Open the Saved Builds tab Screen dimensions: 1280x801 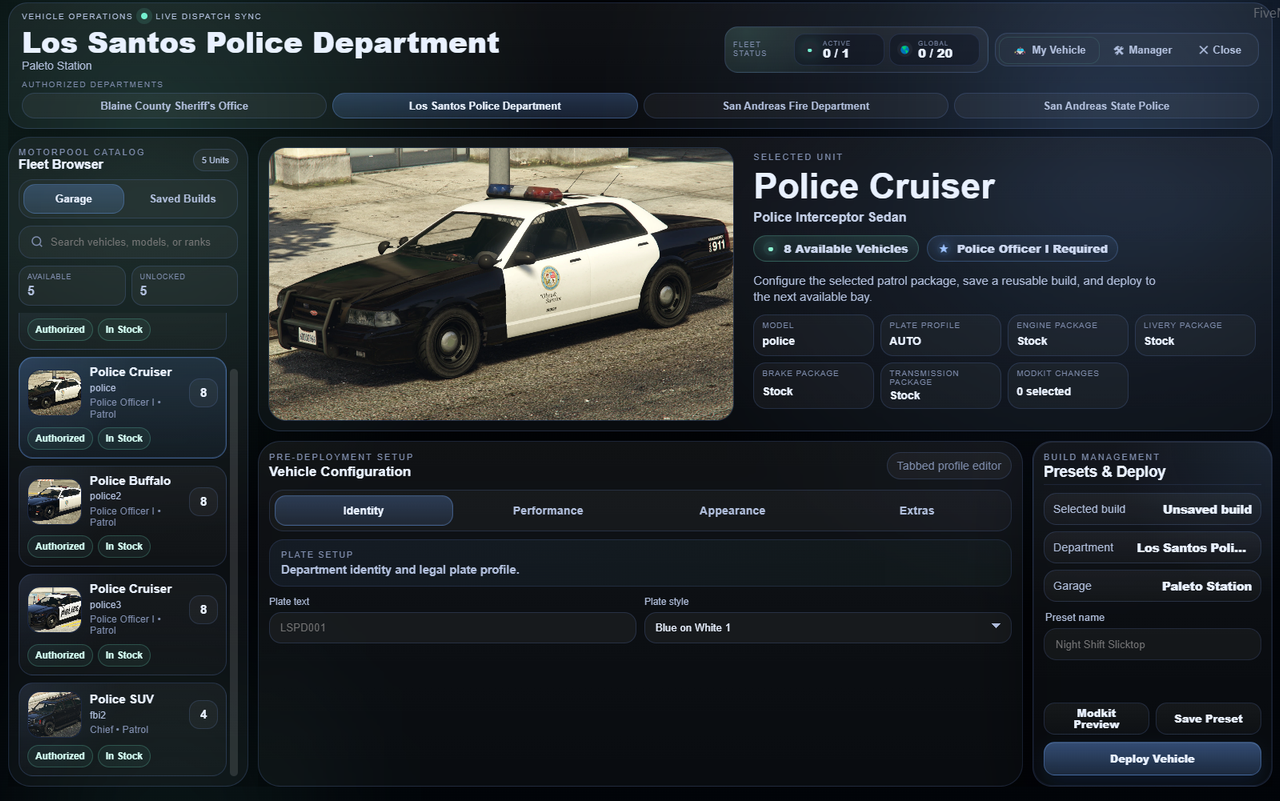click(182, 199)
